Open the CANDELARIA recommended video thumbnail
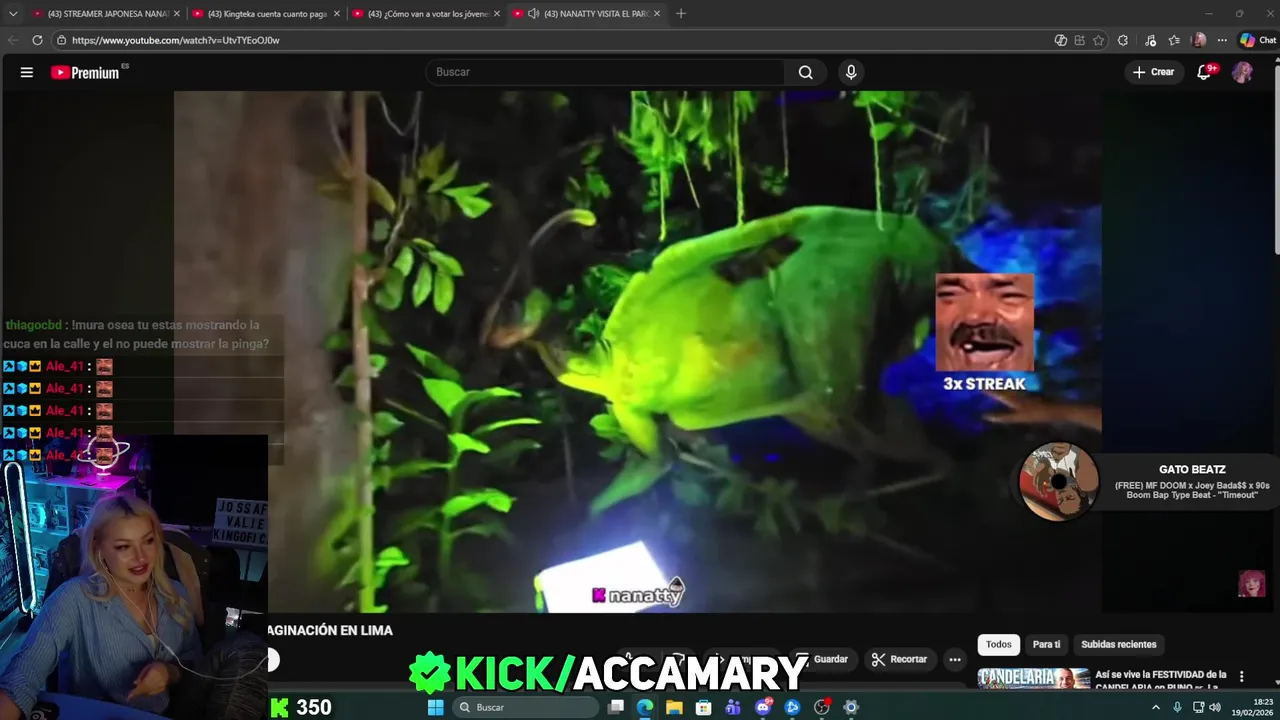1280x720 pixels. [x=1034, y=679]
